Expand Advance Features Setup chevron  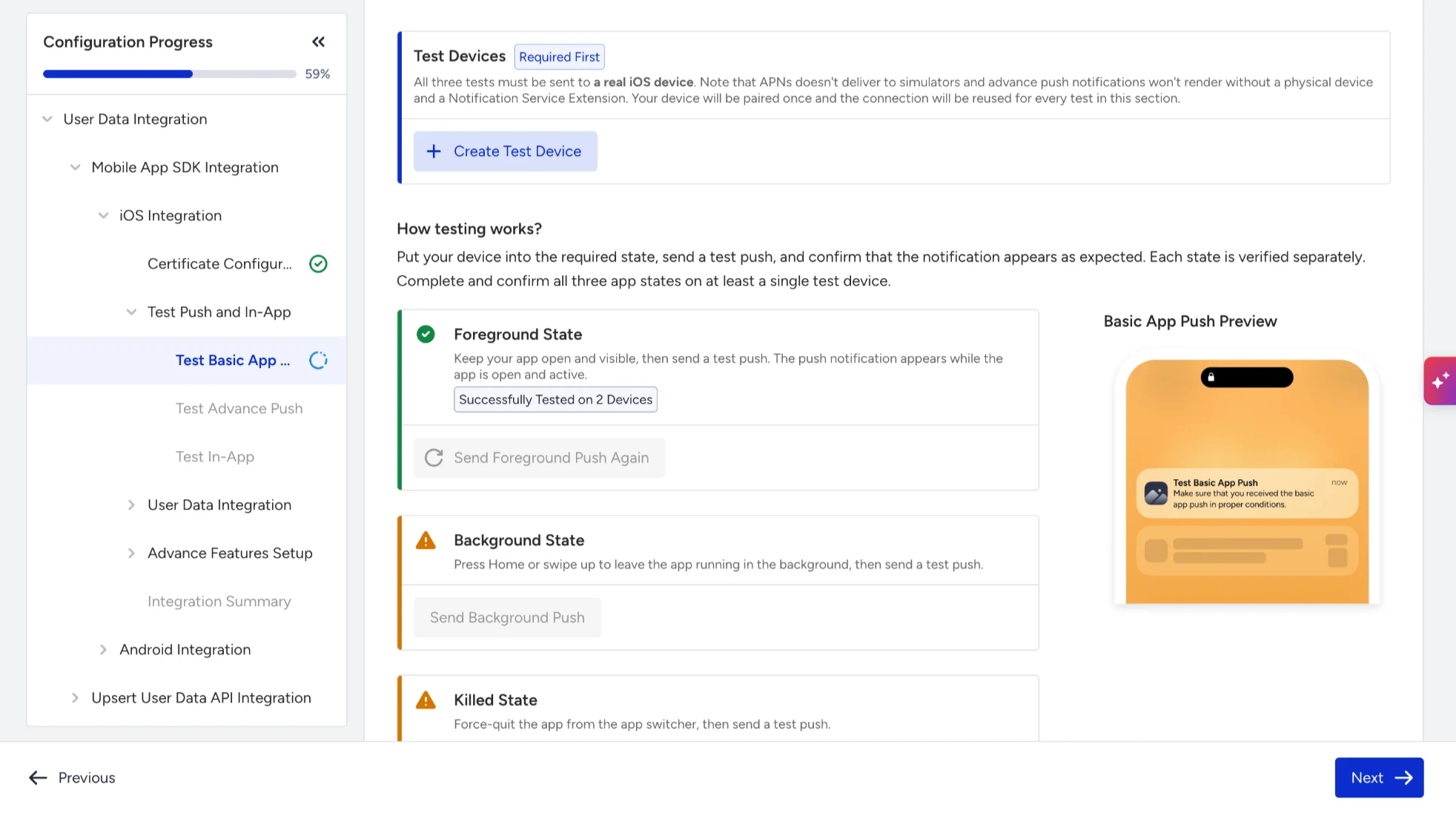click(x=131, y=553)
